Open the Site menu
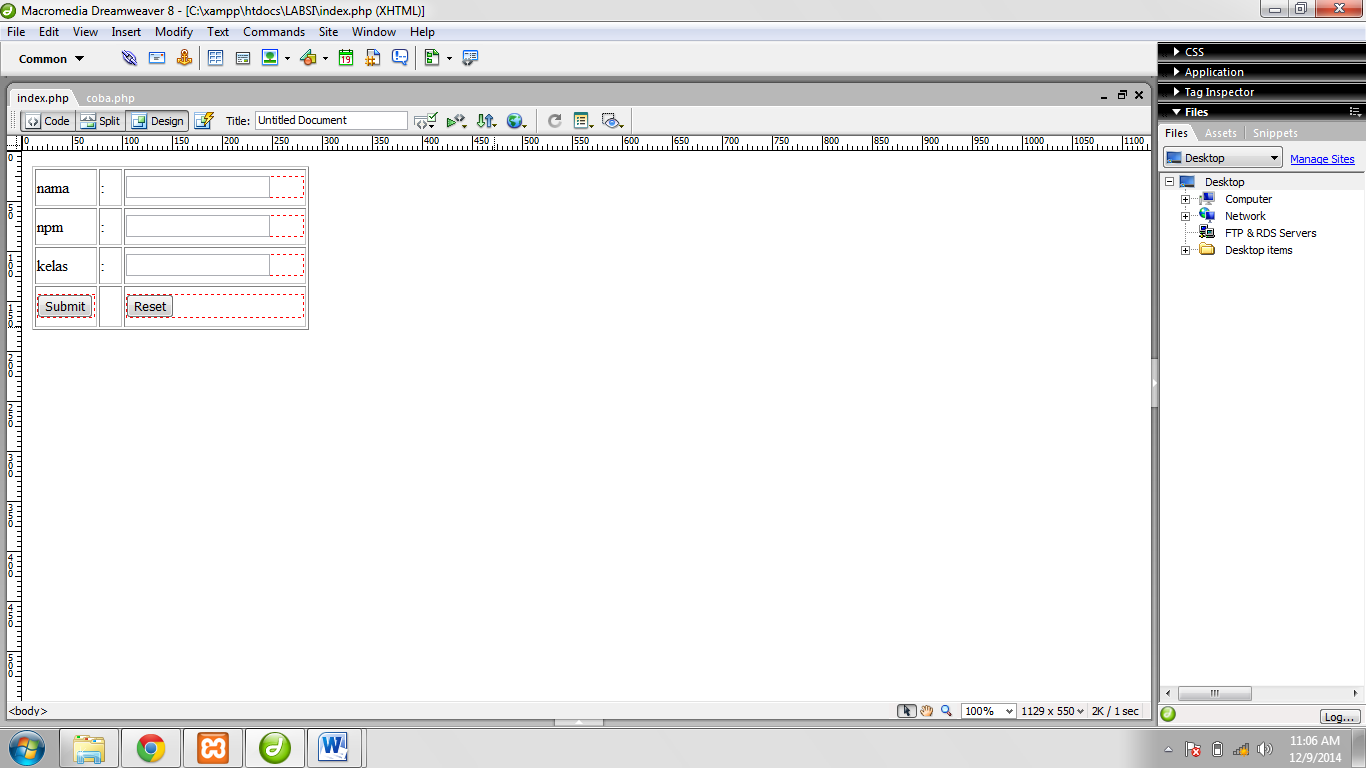 point(328,32)
